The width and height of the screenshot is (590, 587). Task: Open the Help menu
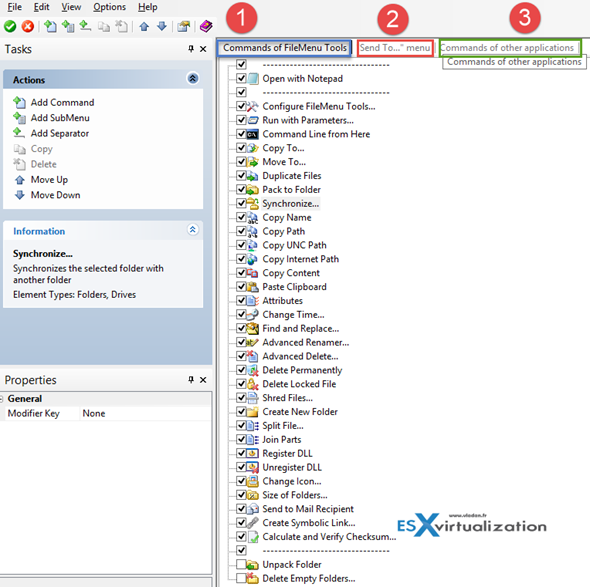148,7
